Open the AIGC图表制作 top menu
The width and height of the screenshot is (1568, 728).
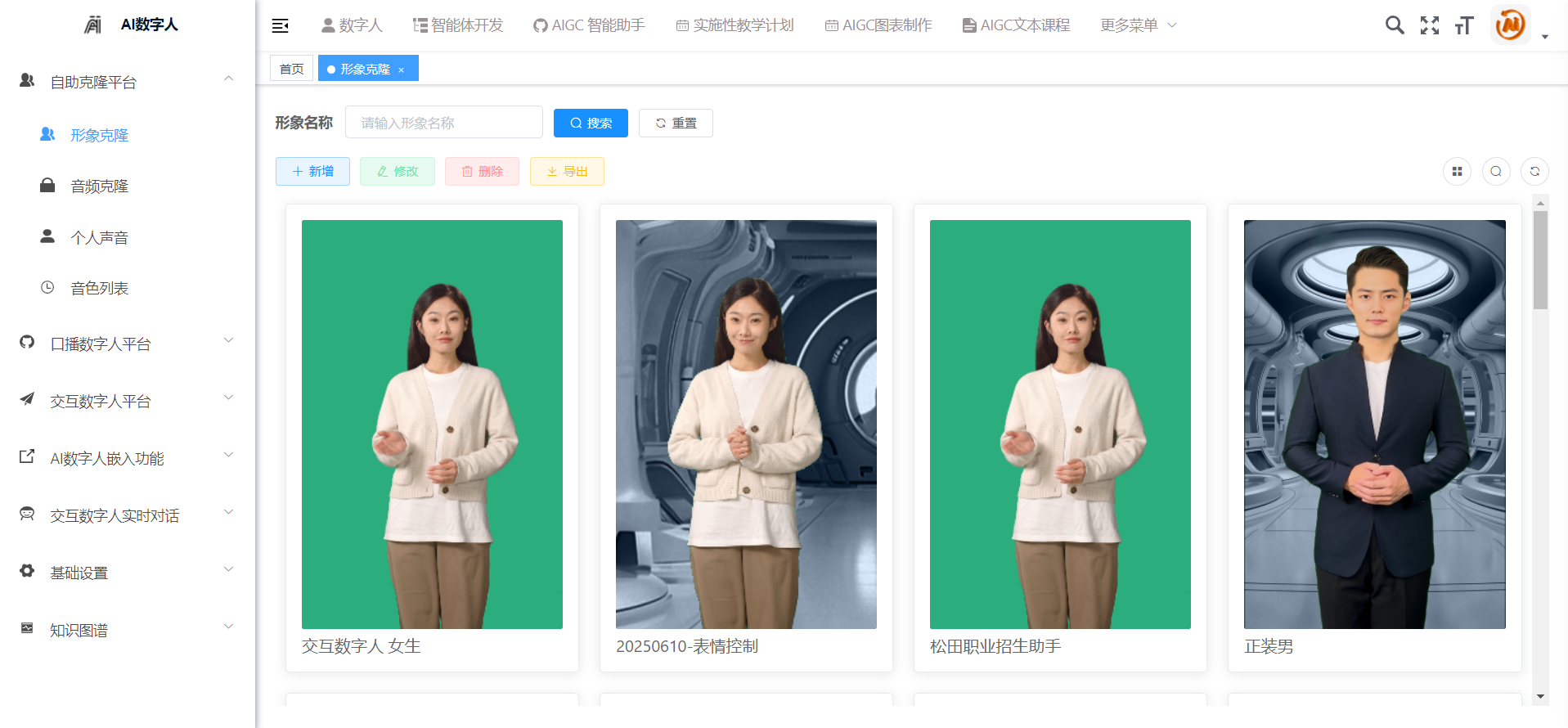(x=878, y=25)
